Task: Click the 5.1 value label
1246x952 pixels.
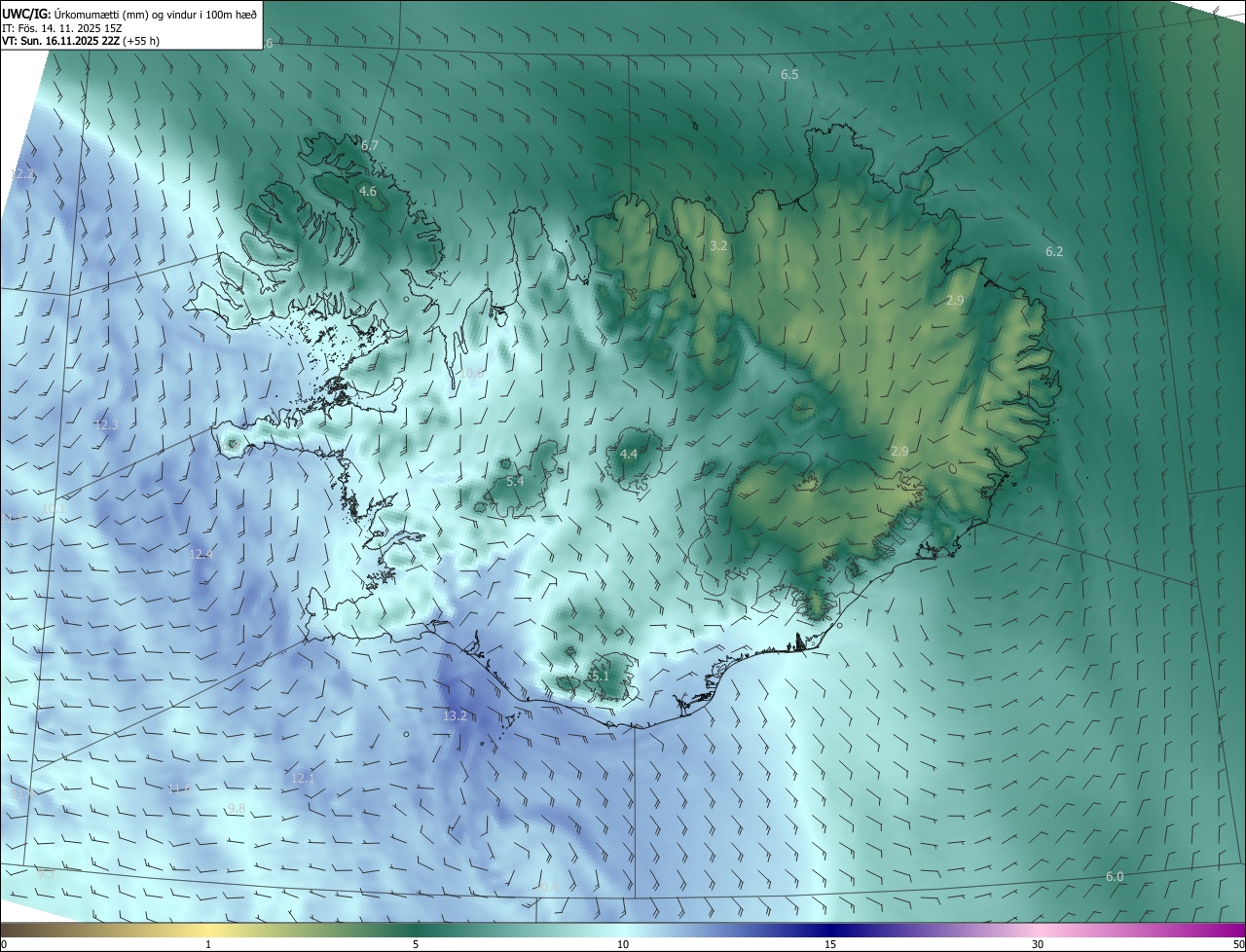Action: tap(600, 676)
